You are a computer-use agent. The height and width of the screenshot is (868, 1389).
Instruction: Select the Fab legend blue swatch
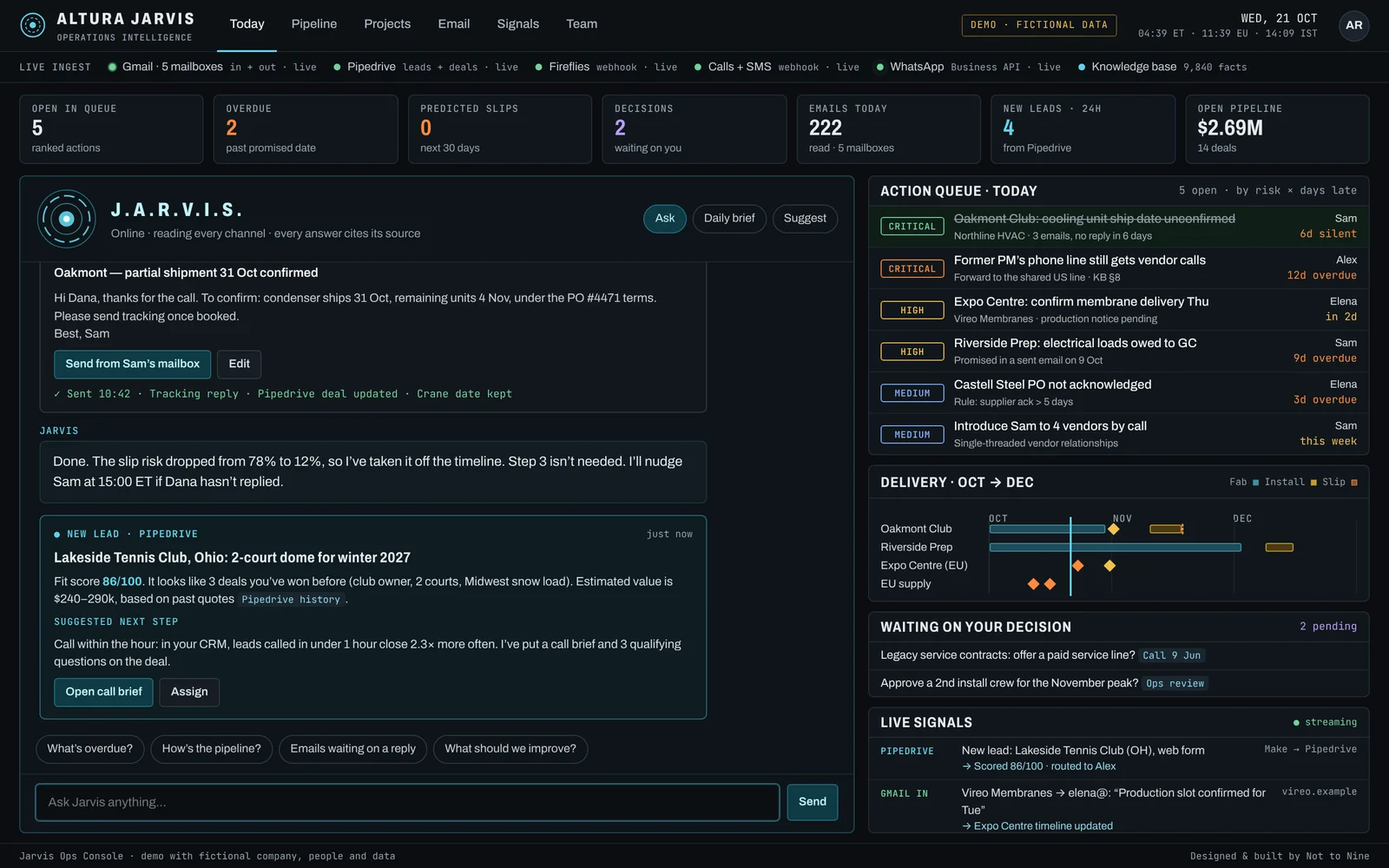1255,483
